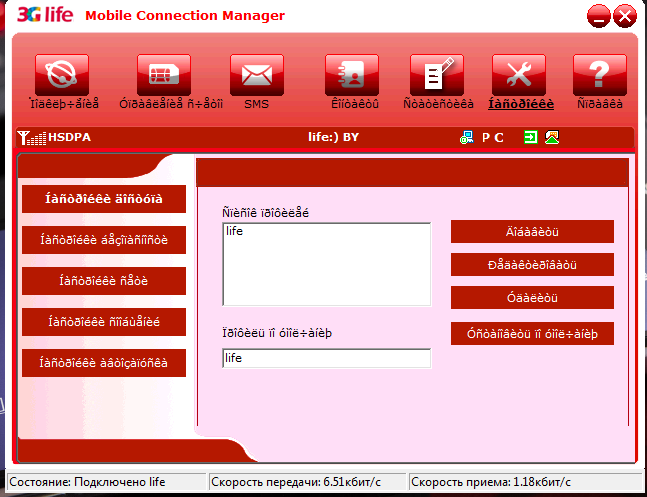Click the SMS label under the envelope
This screenshot has height=497, width=647.
(x=256, y=104)
